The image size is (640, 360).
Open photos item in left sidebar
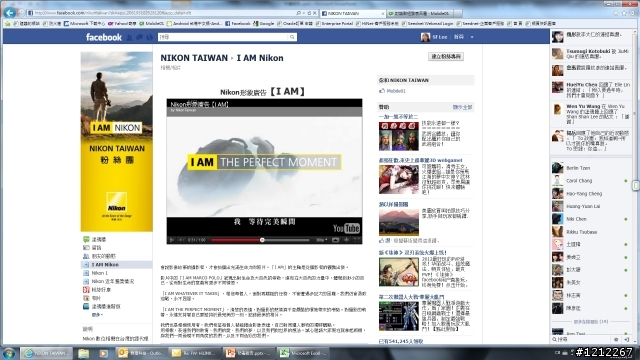(96, 298)
